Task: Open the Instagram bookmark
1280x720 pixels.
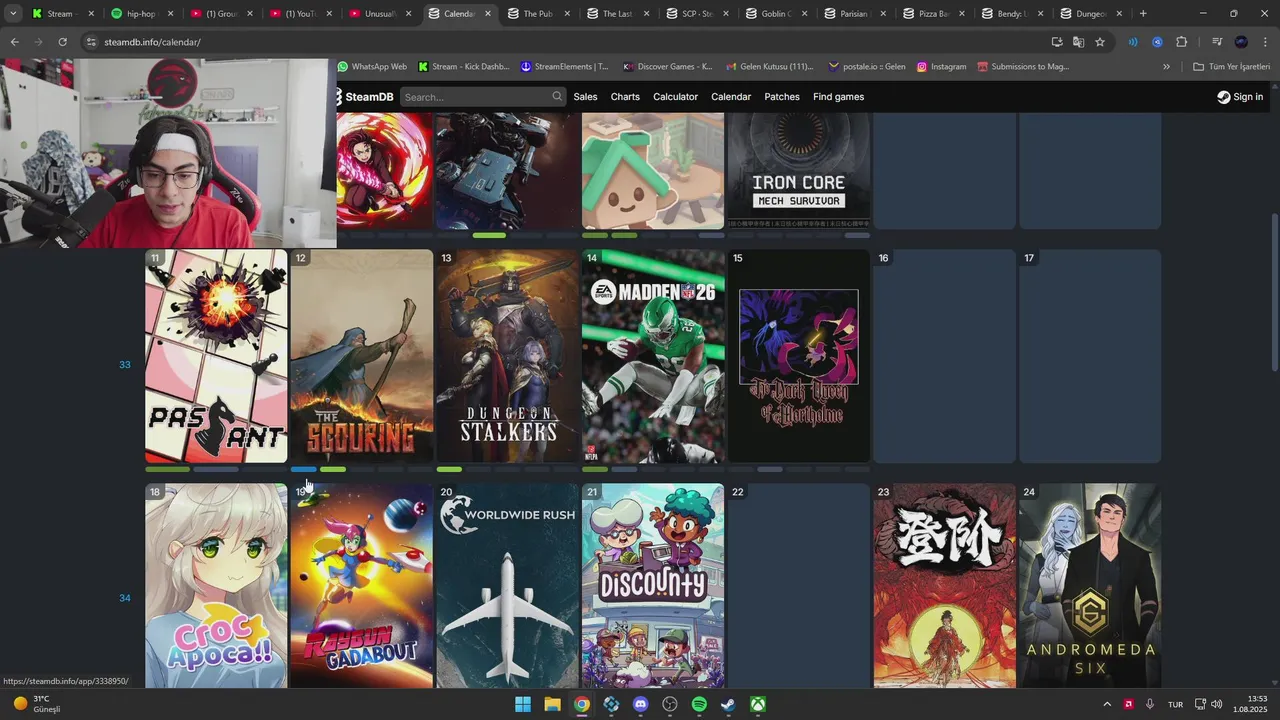Action: pos(941,67)
